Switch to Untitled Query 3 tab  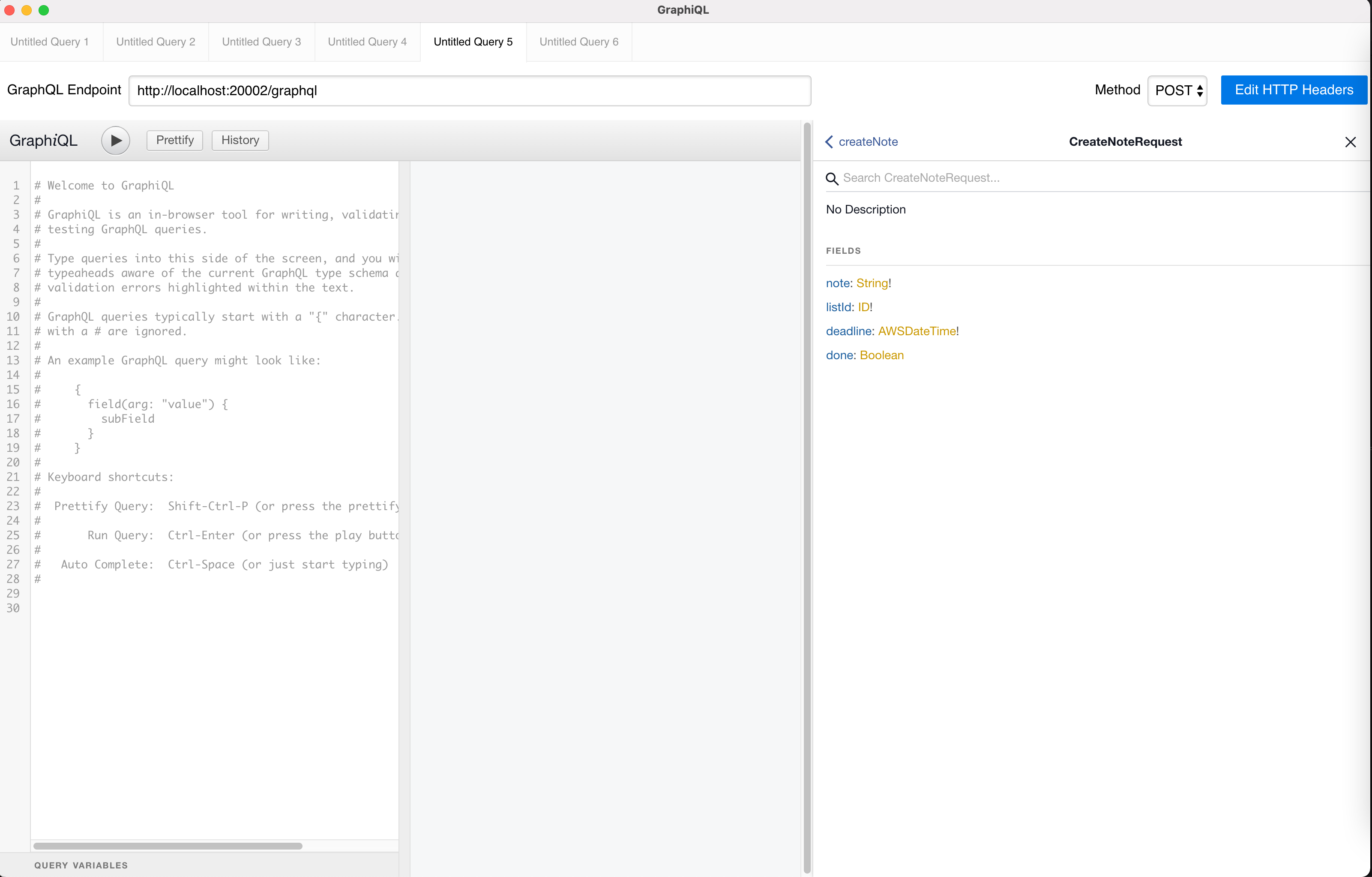pyautogui.click(x=261, y=42)
